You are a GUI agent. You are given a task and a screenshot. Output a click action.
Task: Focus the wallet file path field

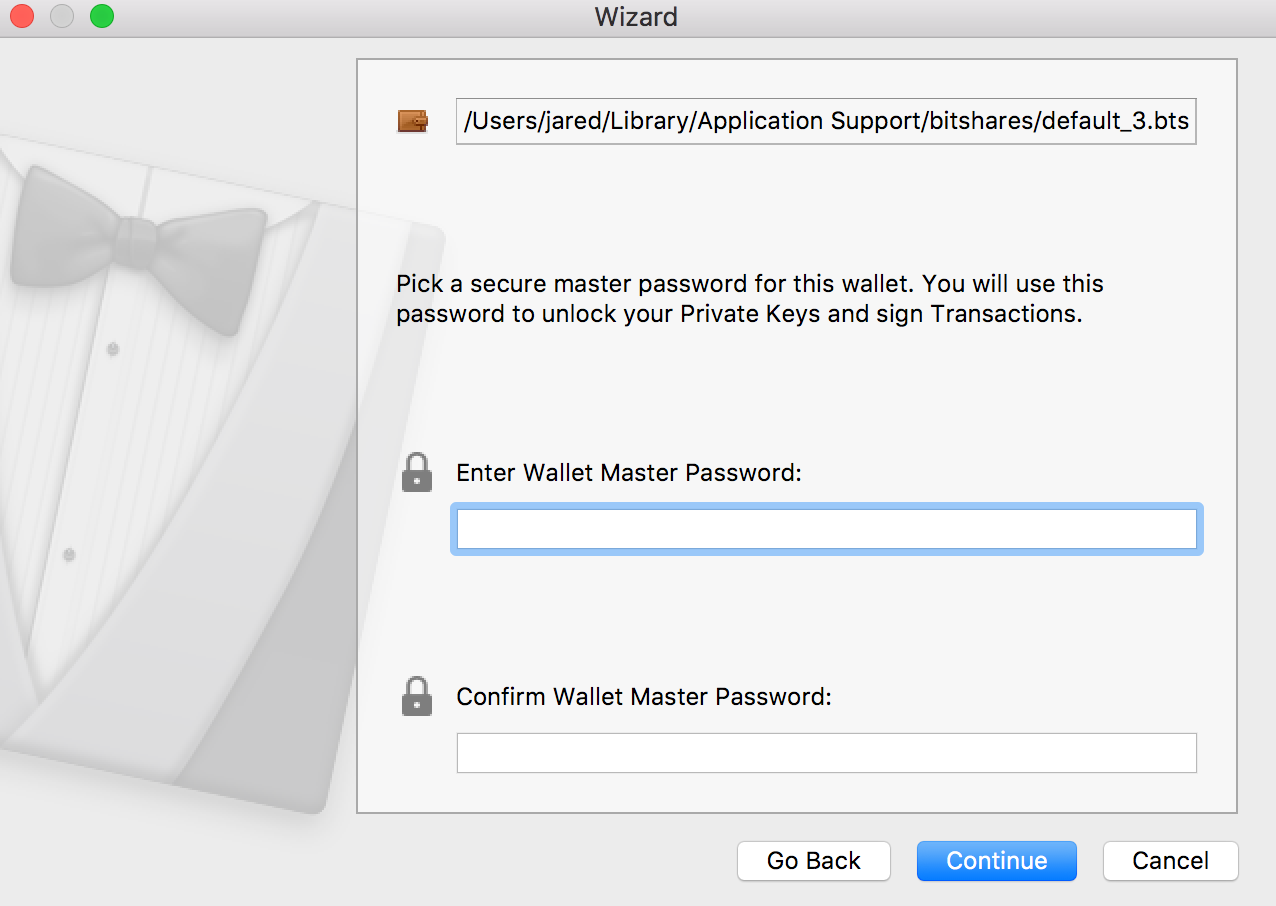[826, 121]
